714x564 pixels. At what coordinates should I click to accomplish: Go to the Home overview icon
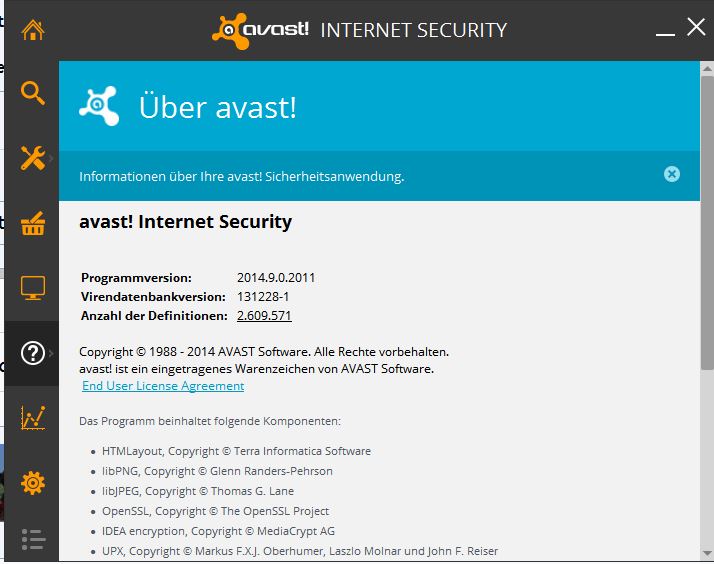coord(33,30)
